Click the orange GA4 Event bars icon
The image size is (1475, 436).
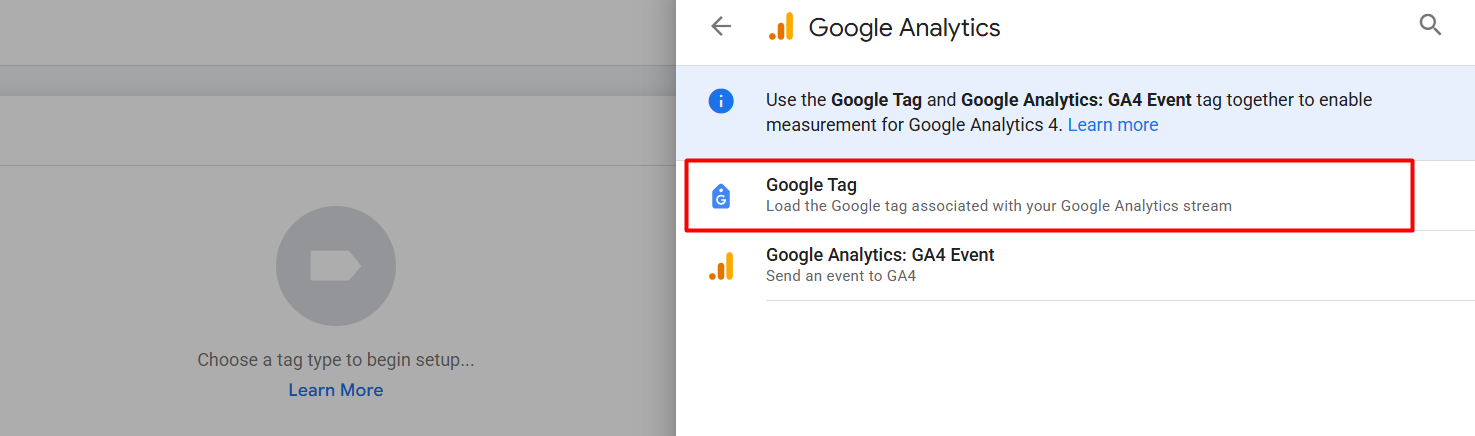coord(721,266)
